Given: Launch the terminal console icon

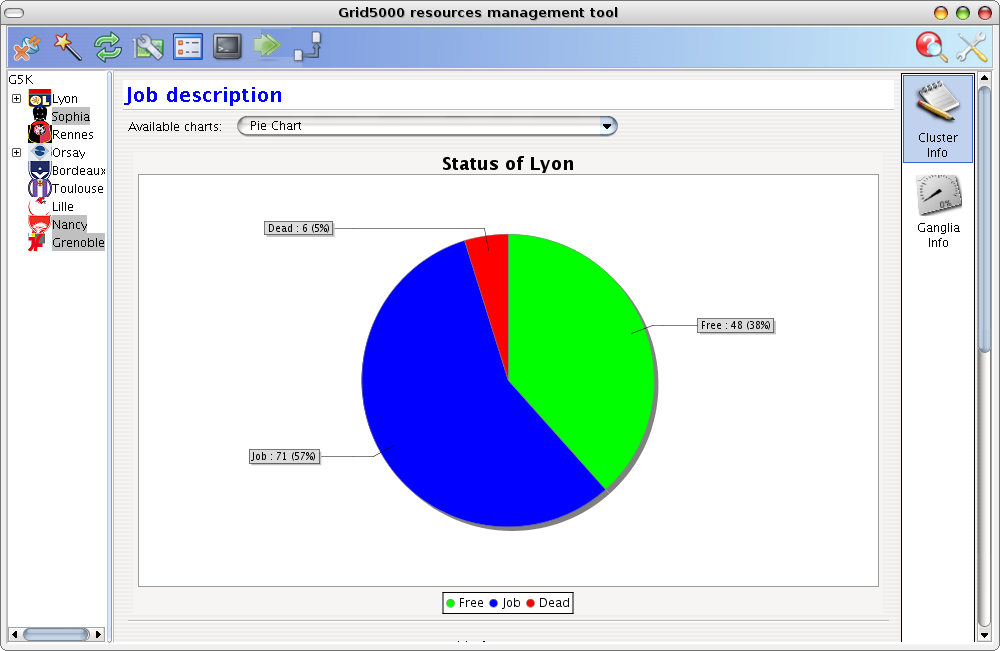Looking at the screenshot, I should tap(227, 47).
